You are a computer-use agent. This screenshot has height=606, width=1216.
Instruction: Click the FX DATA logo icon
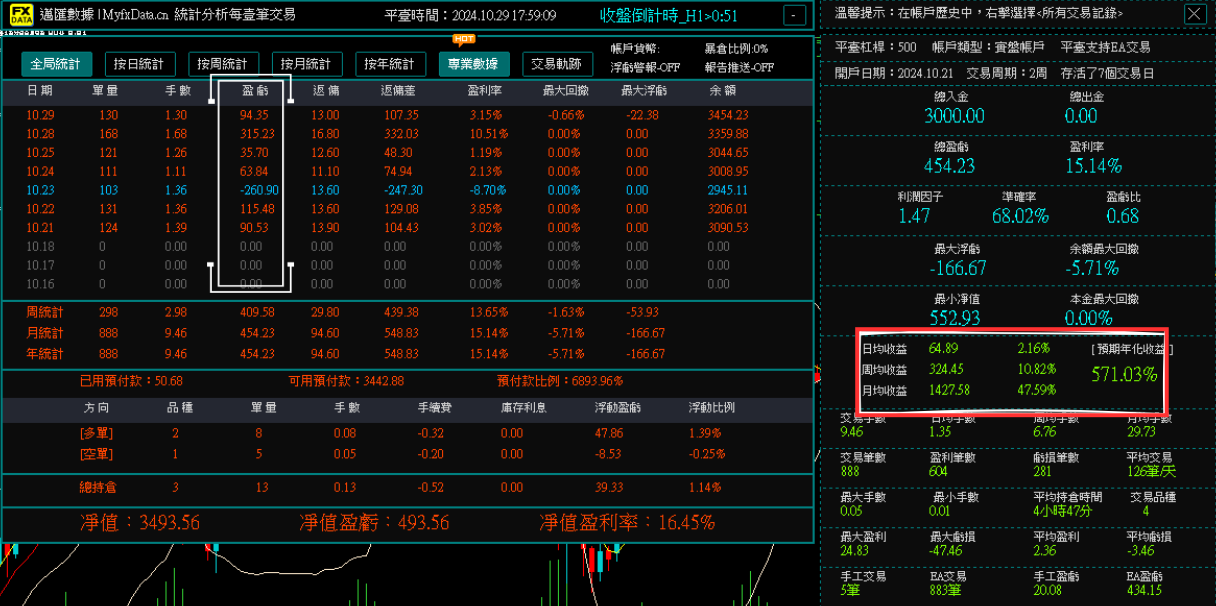tap(20, 14)
